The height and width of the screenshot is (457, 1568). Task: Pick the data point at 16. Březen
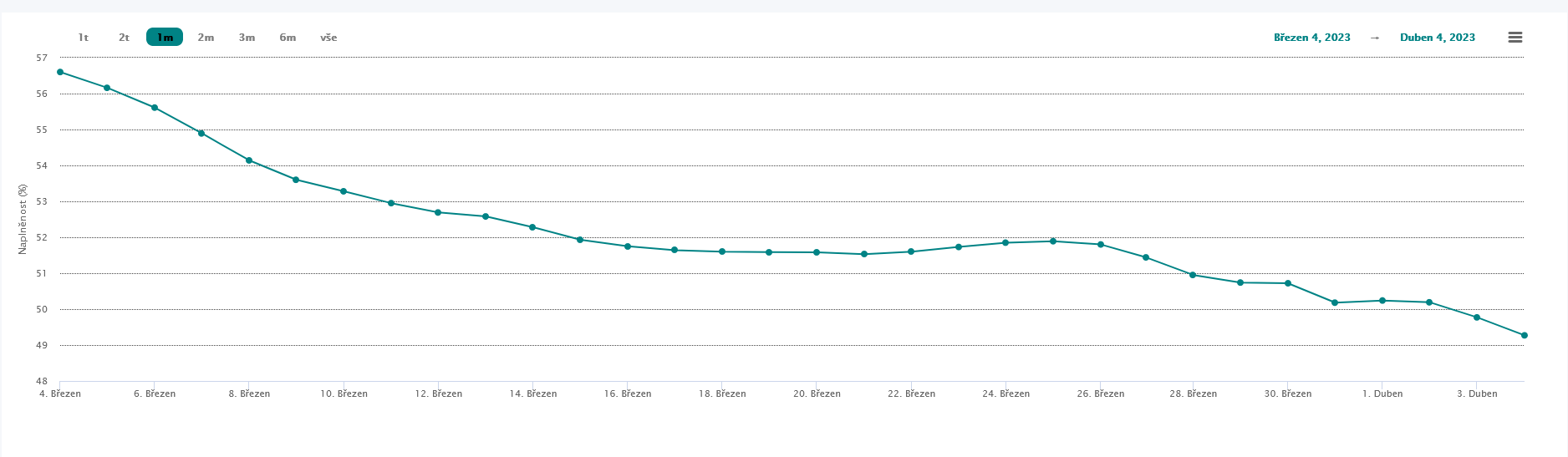point(628,246)
